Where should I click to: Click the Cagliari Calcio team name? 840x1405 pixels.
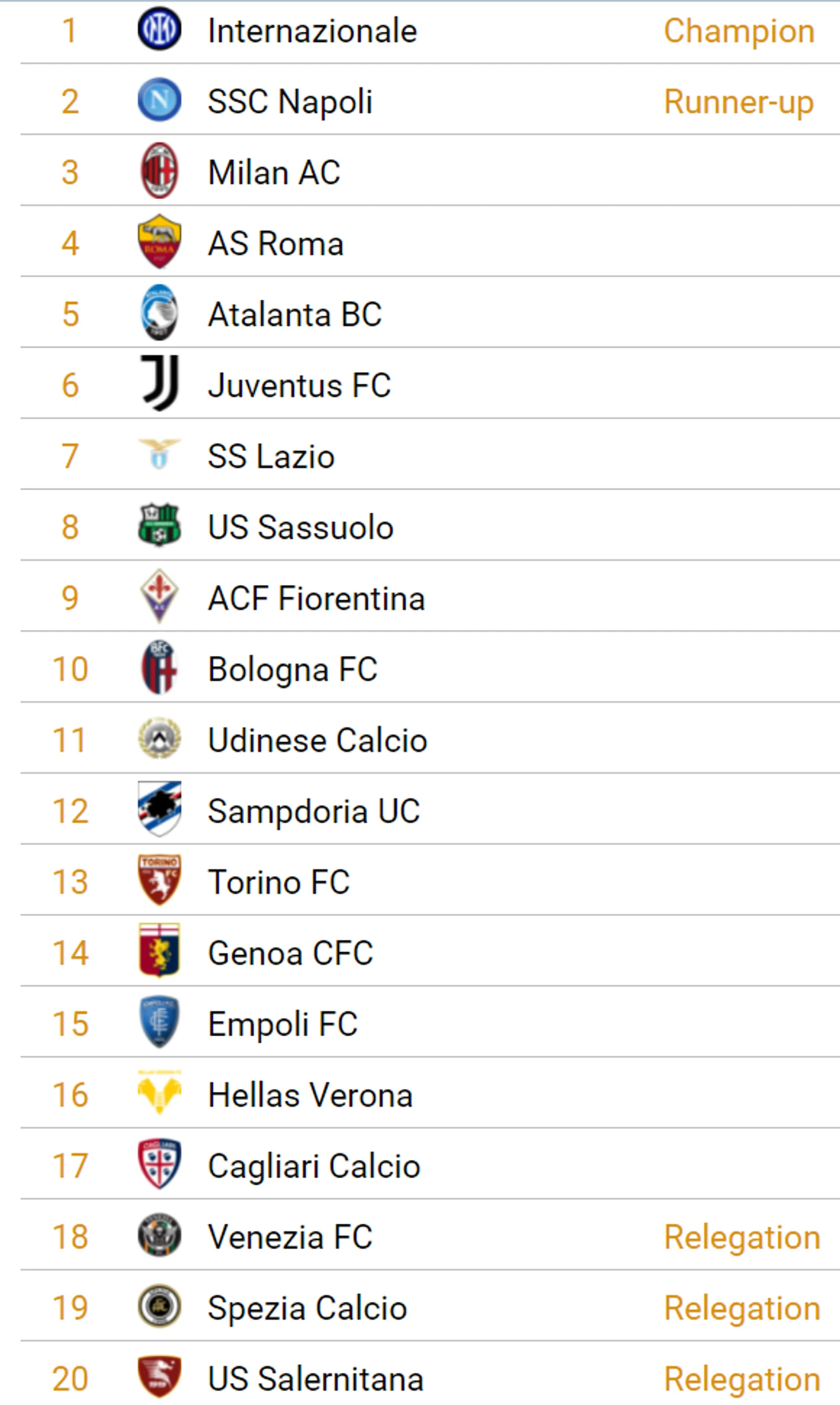[x=314, y=1166]
